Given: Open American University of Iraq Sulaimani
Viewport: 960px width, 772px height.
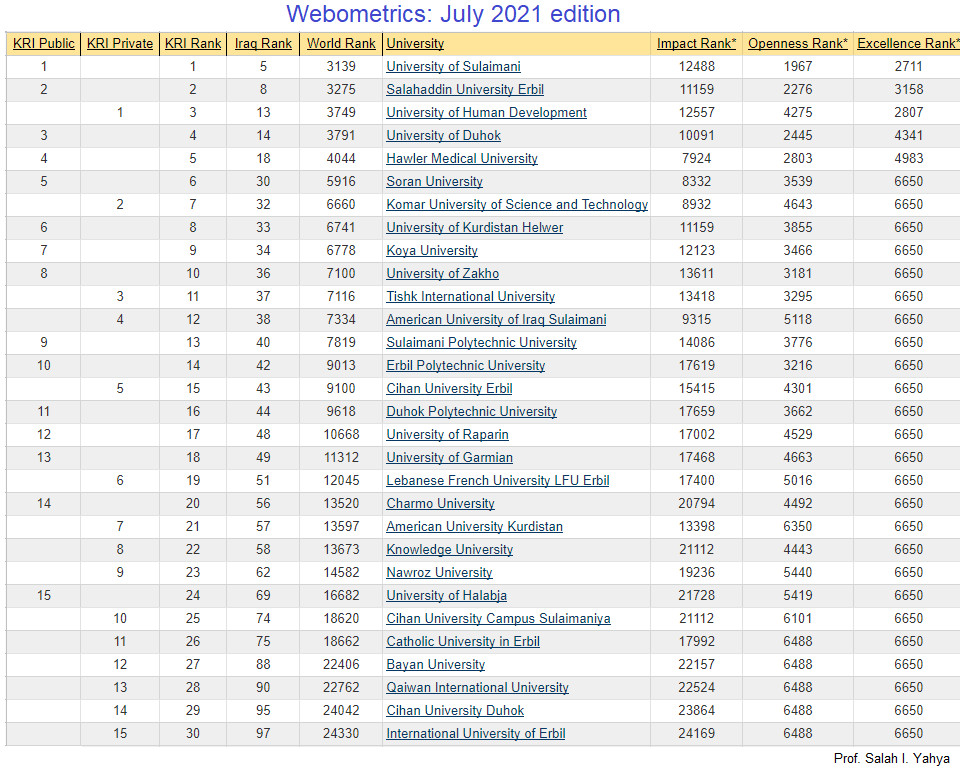Looking at the screenshot, I should (x=496, y=320).
